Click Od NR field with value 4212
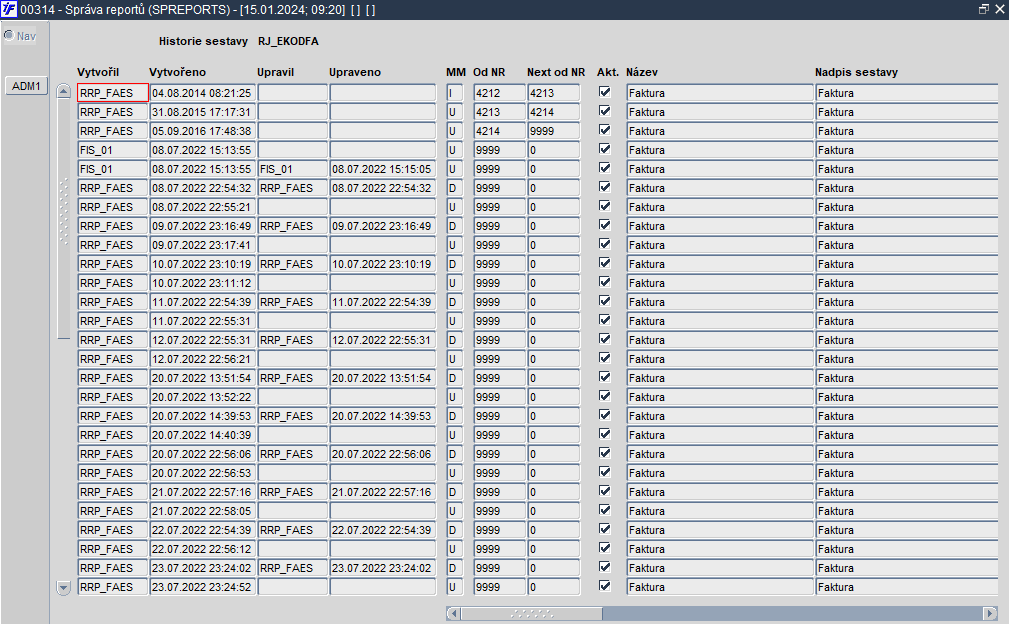1009x624 pixels. pyautogui.click(x=499, y=93)
